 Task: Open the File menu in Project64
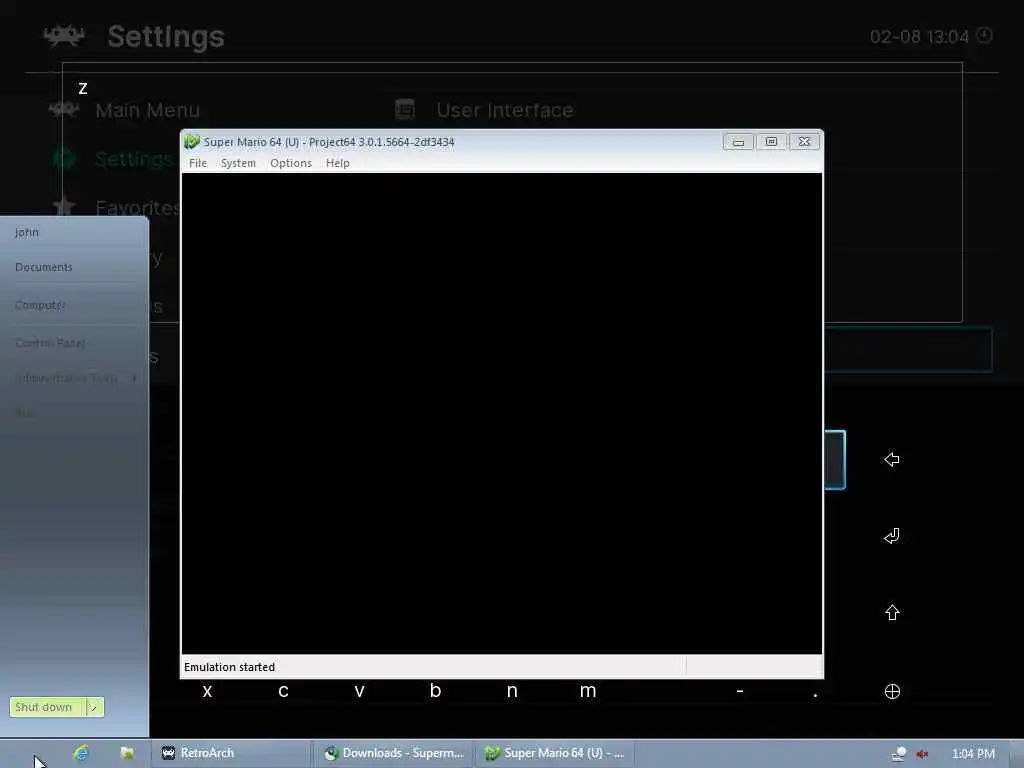coord(198,163)
